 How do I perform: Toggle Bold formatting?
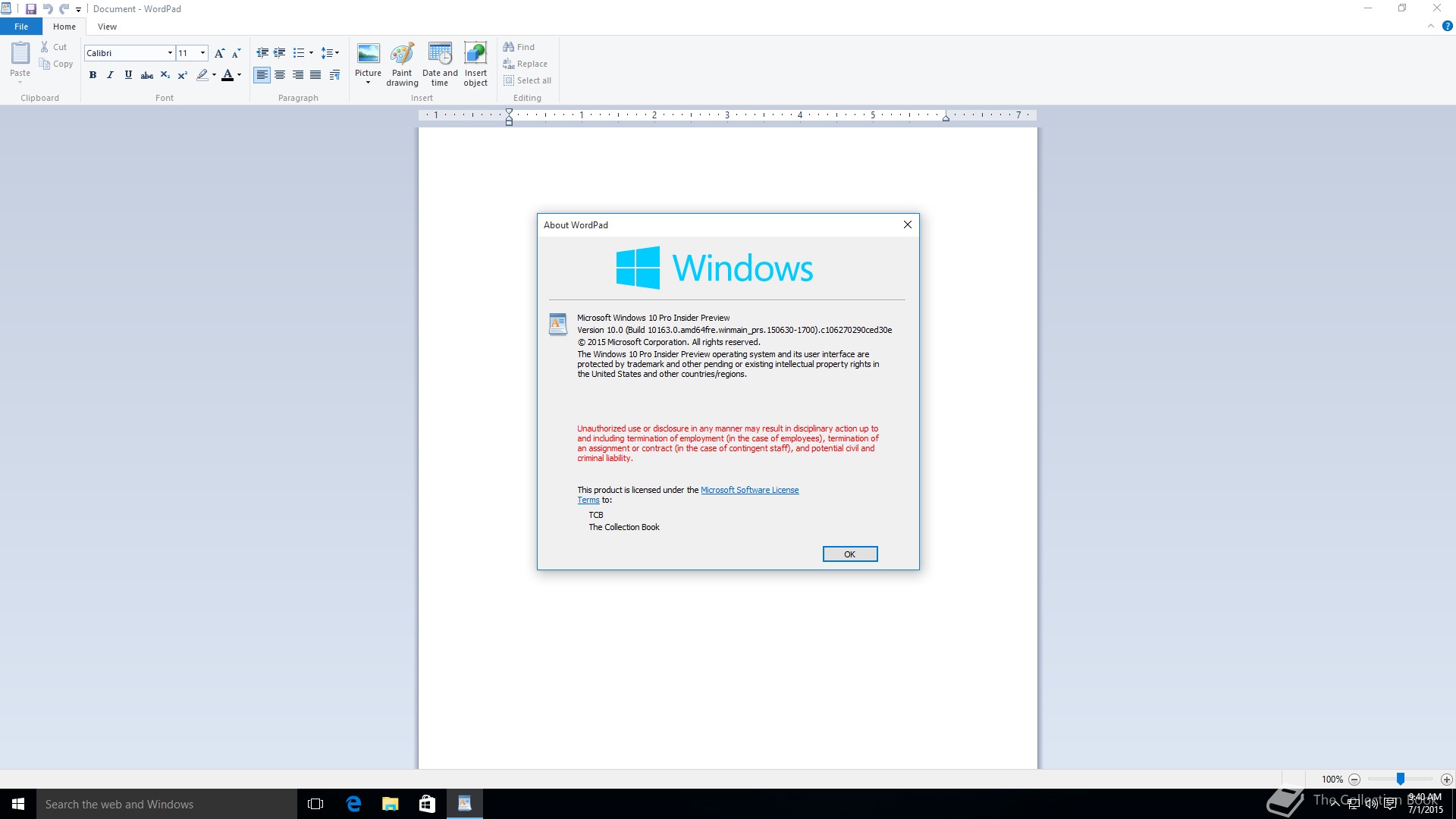pos(93,75)
